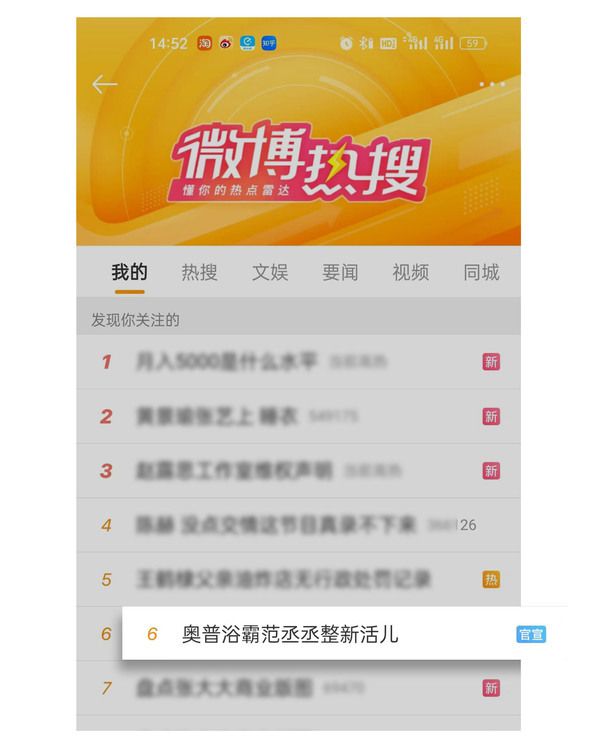Go to the 同城 tab
Image resolution: width=600 pixels, height=750 pixels.
tap(481, 272)
